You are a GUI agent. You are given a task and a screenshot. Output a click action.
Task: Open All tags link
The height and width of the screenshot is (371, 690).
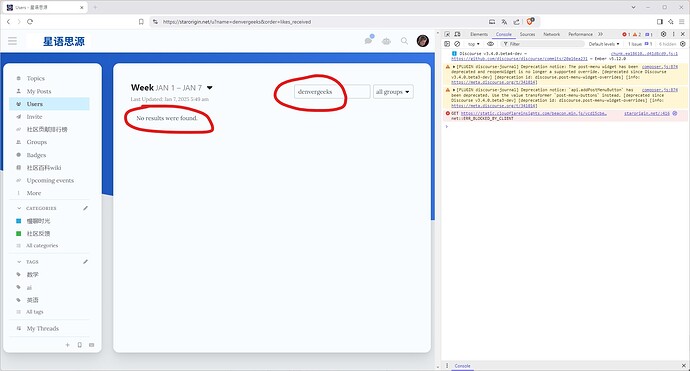coord(34,312)
